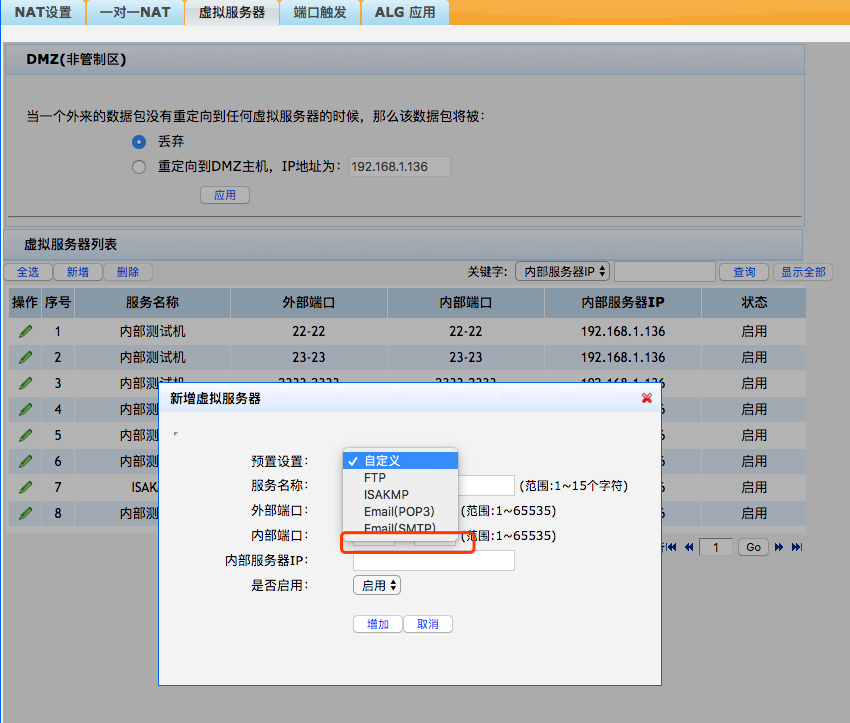Choose Email(POP3) in preset list
Image resolution: width=850 pixels, height=723 pixels.
coord(401,511)
